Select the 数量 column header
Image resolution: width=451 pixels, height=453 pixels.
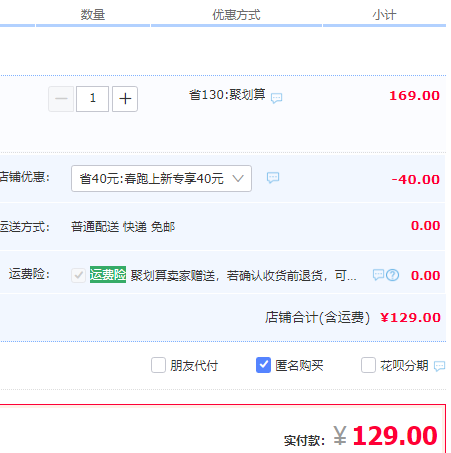[x=93, y=15]
